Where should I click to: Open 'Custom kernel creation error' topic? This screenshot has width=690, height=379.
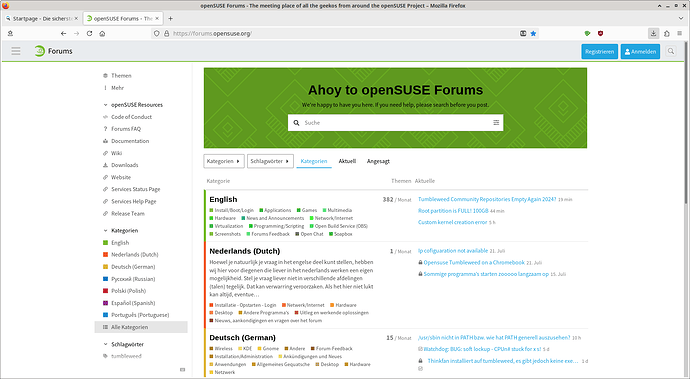[x=452, y=222]
